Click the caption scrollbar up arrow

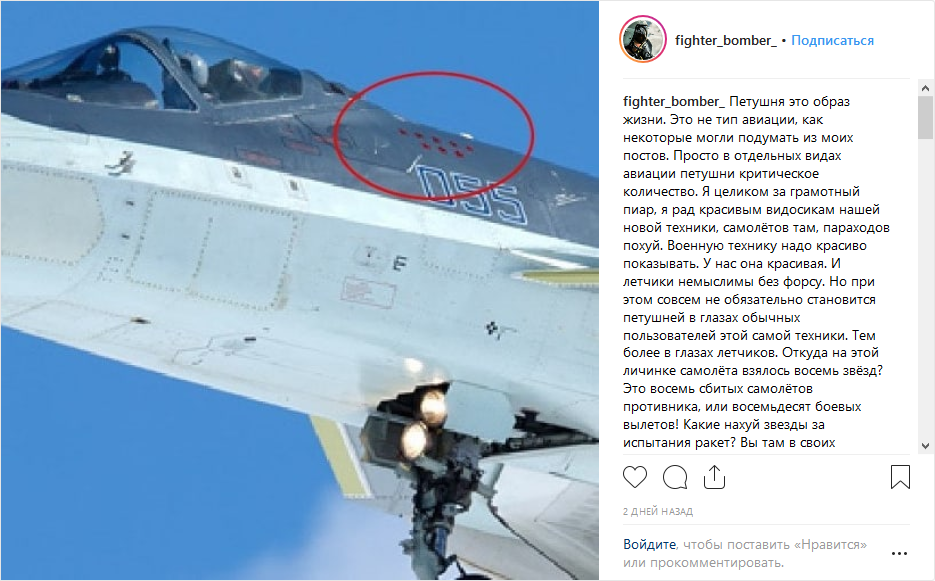pos(925,88)
